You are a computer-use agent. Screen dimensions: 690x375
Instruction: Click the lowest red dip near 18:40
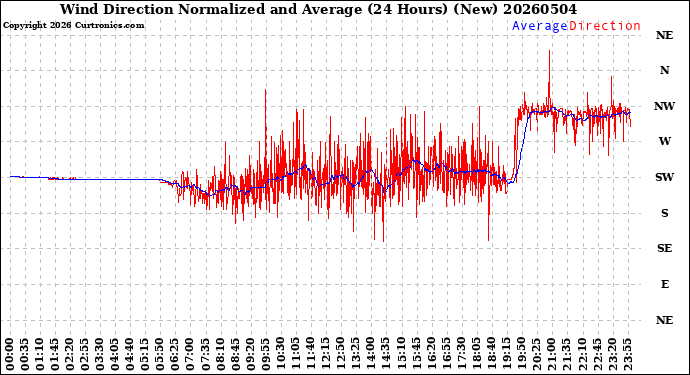(488, 240)
